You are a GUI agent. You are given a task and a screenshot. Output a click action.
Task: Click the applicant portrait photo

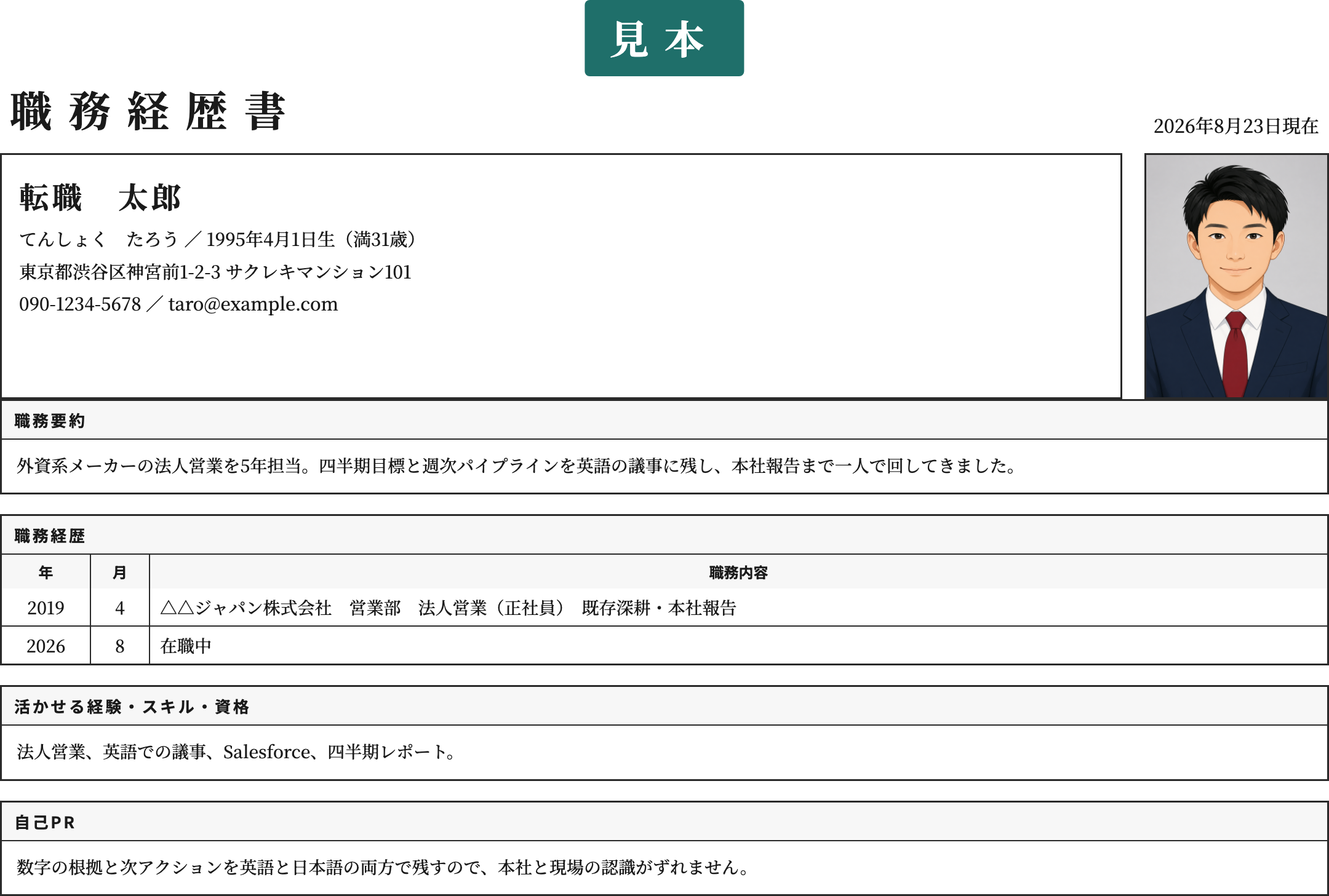tap(1236, 276)
